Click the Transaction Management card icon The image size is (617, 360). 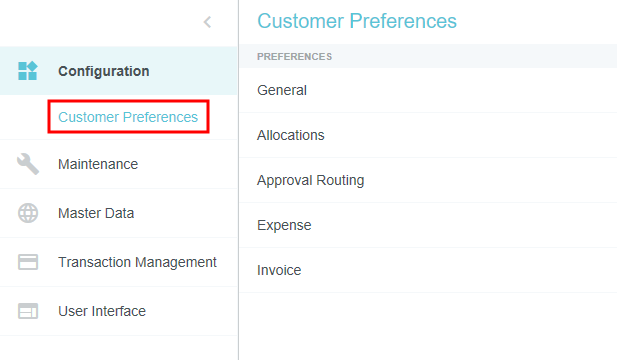click(28, 262)
